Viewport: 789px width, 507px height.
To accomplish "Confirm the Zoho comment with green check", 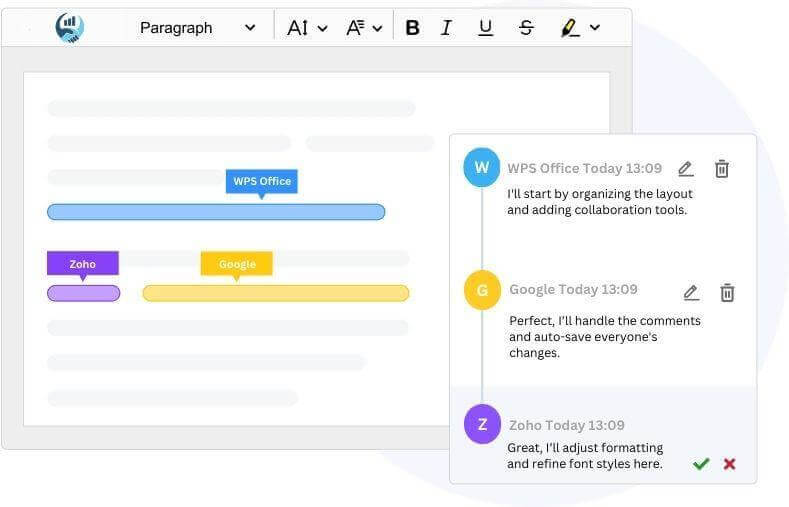I will [701, 464].
